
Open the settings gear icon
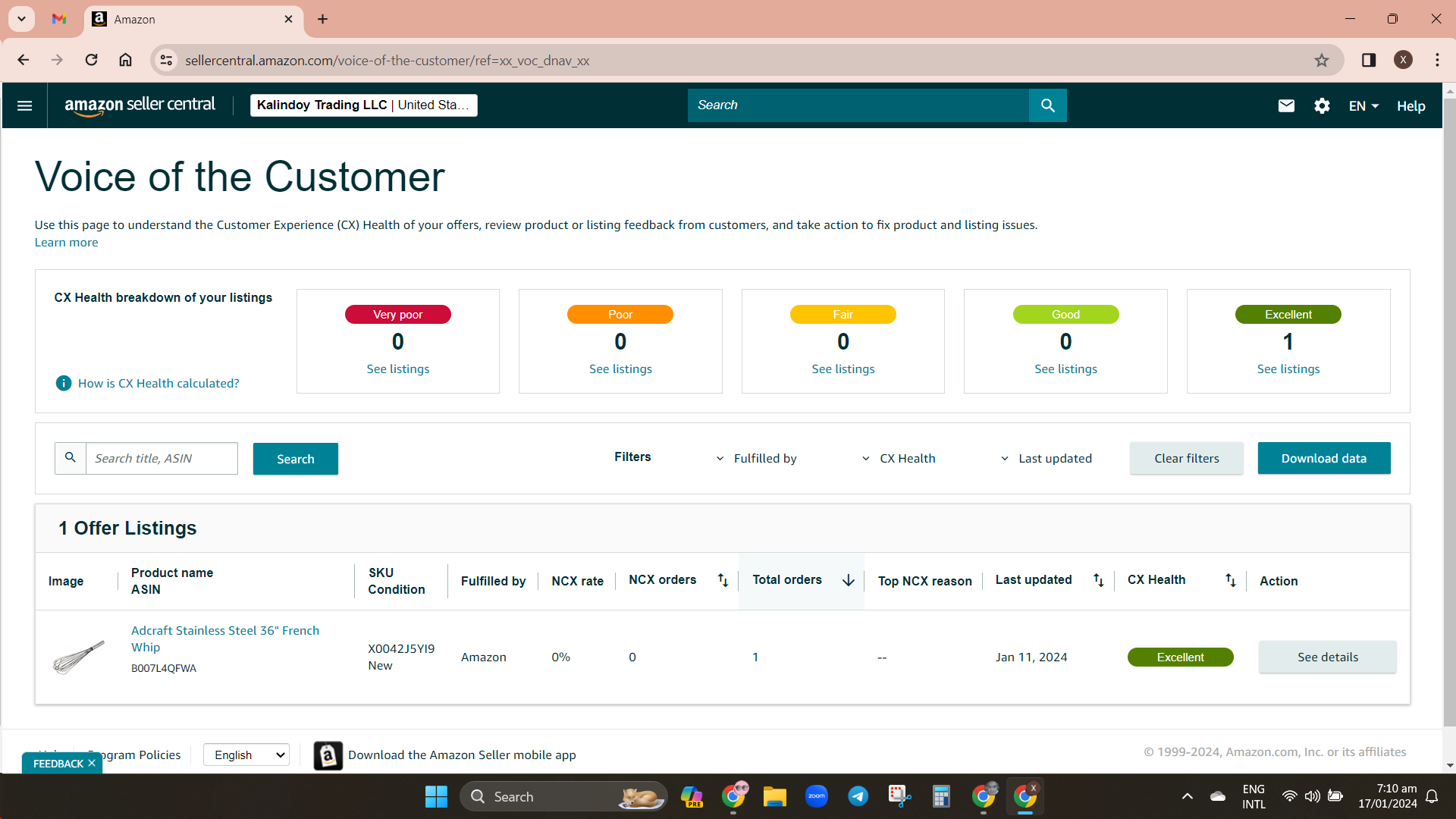click(x=1322, y=105)
